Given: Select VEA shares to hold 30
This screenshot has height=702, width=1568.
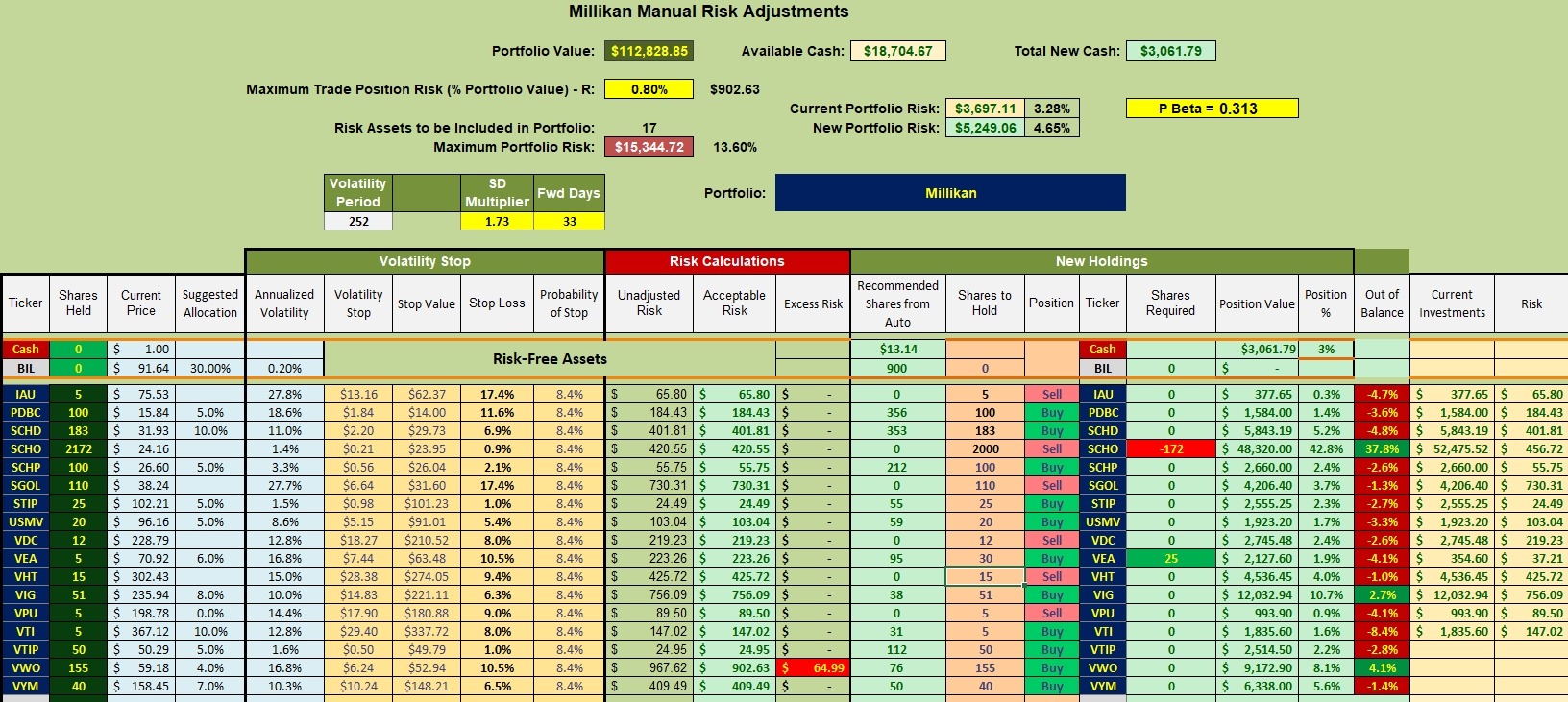Looking at the screenshot, I should 985,558.
